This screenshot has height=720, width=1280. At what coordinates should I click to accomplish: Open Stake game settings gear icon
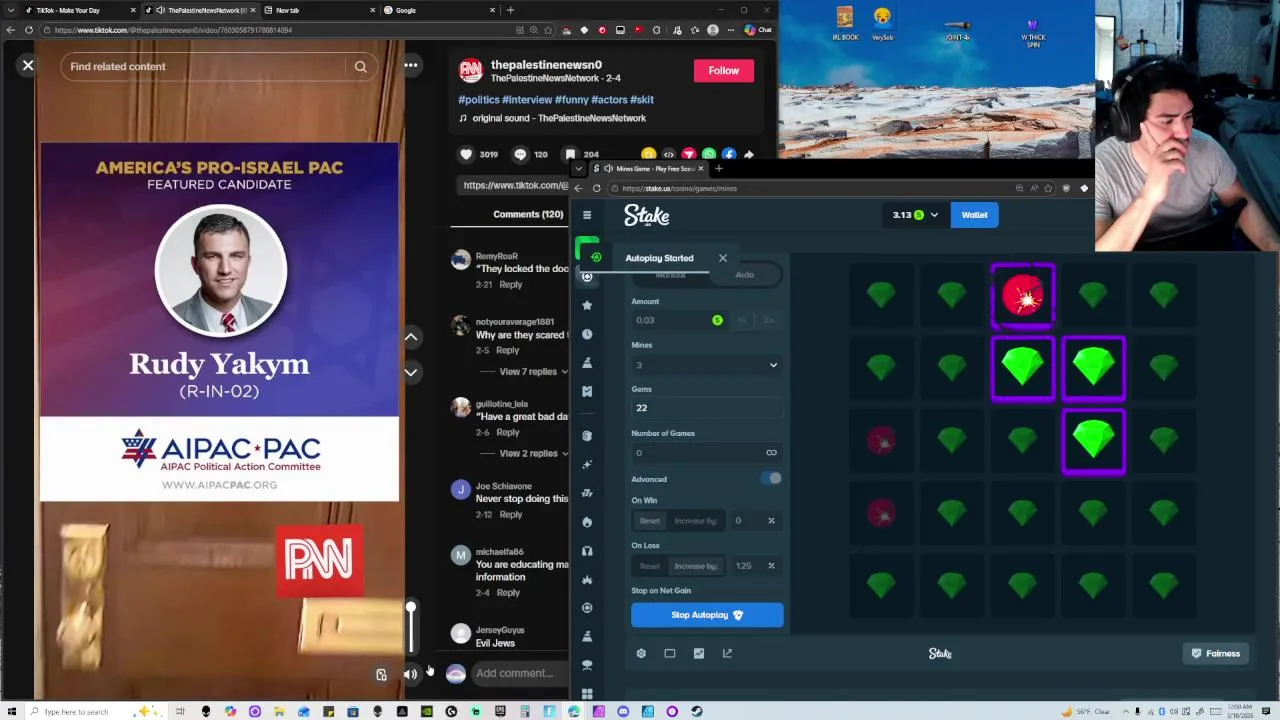coord(641,654)
